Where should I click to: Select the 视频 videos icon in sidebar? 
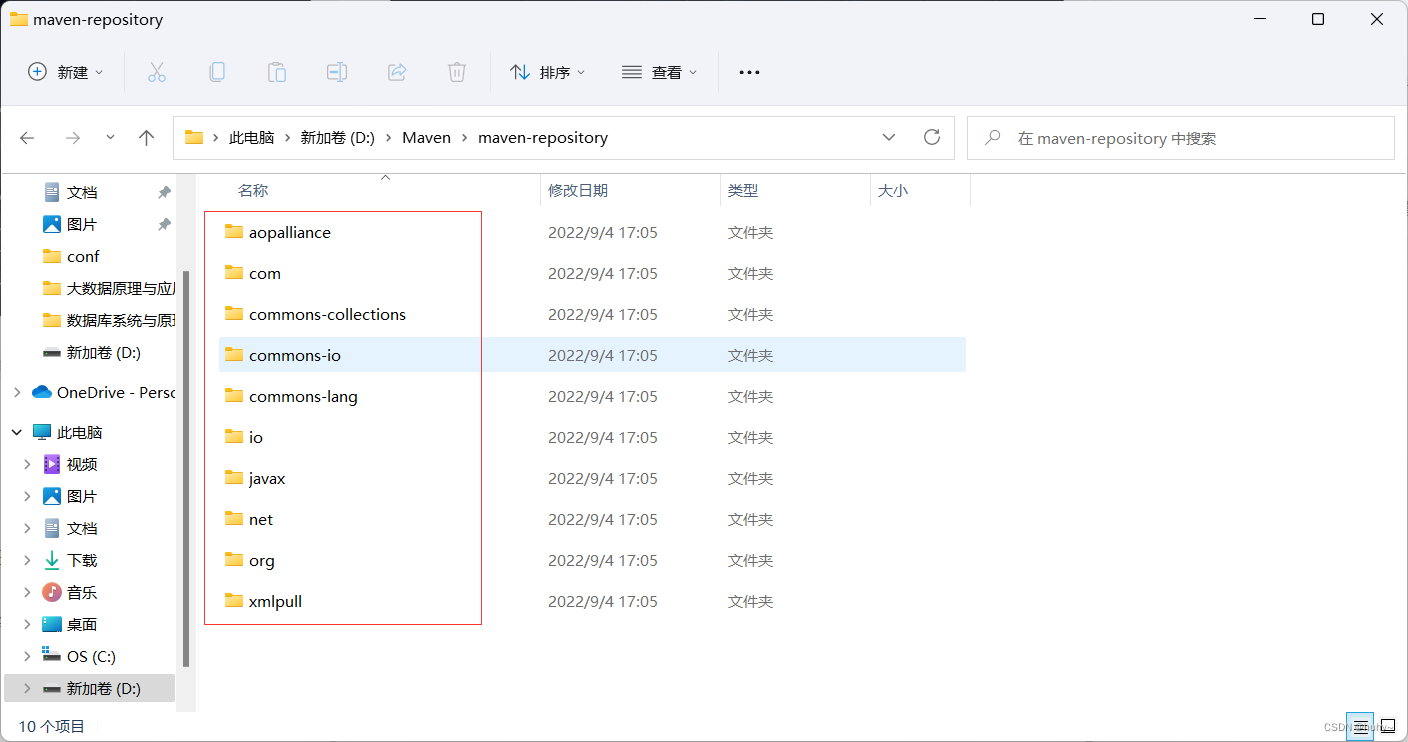click(52, 464)
